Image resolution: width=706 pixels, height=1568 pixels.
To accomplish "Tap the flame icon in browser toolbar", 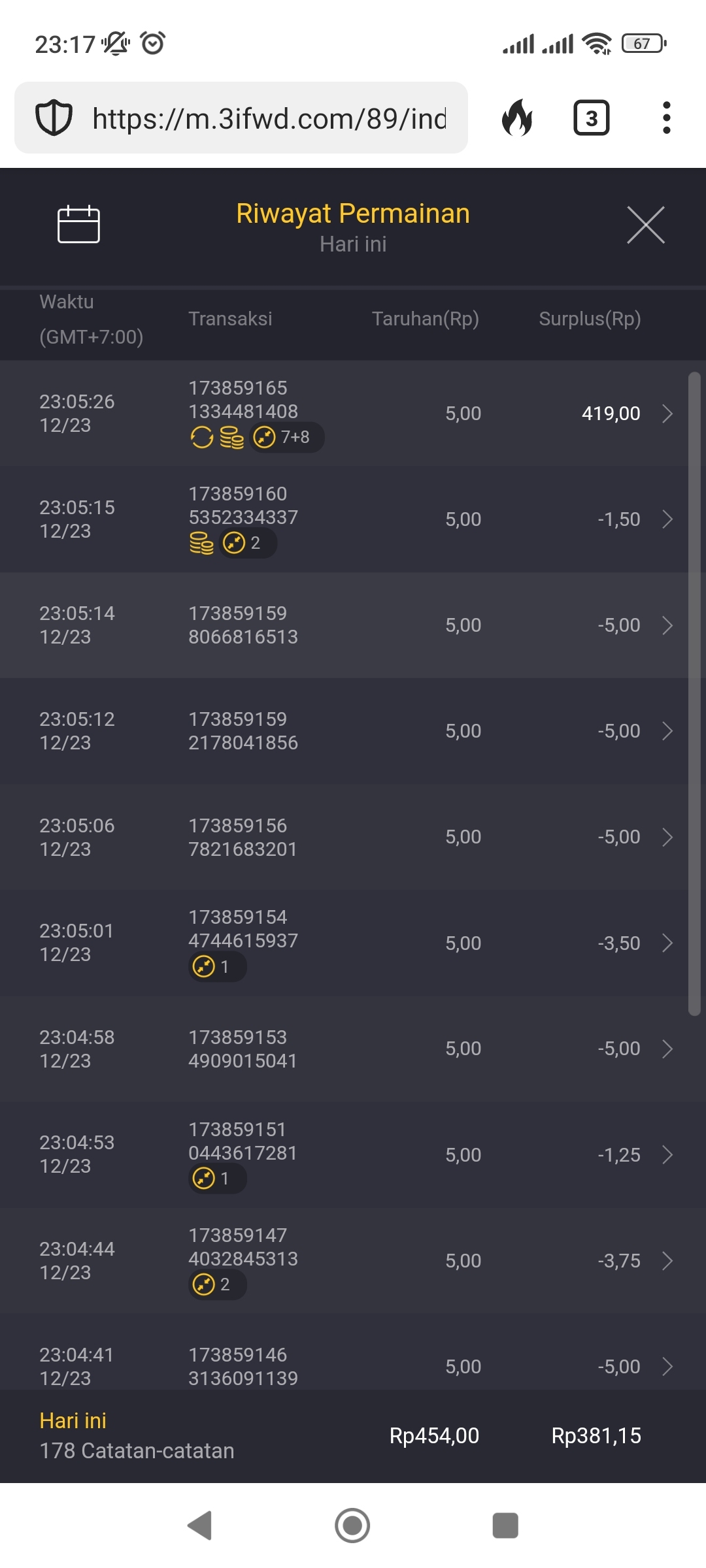I will [x=517, y=118].
